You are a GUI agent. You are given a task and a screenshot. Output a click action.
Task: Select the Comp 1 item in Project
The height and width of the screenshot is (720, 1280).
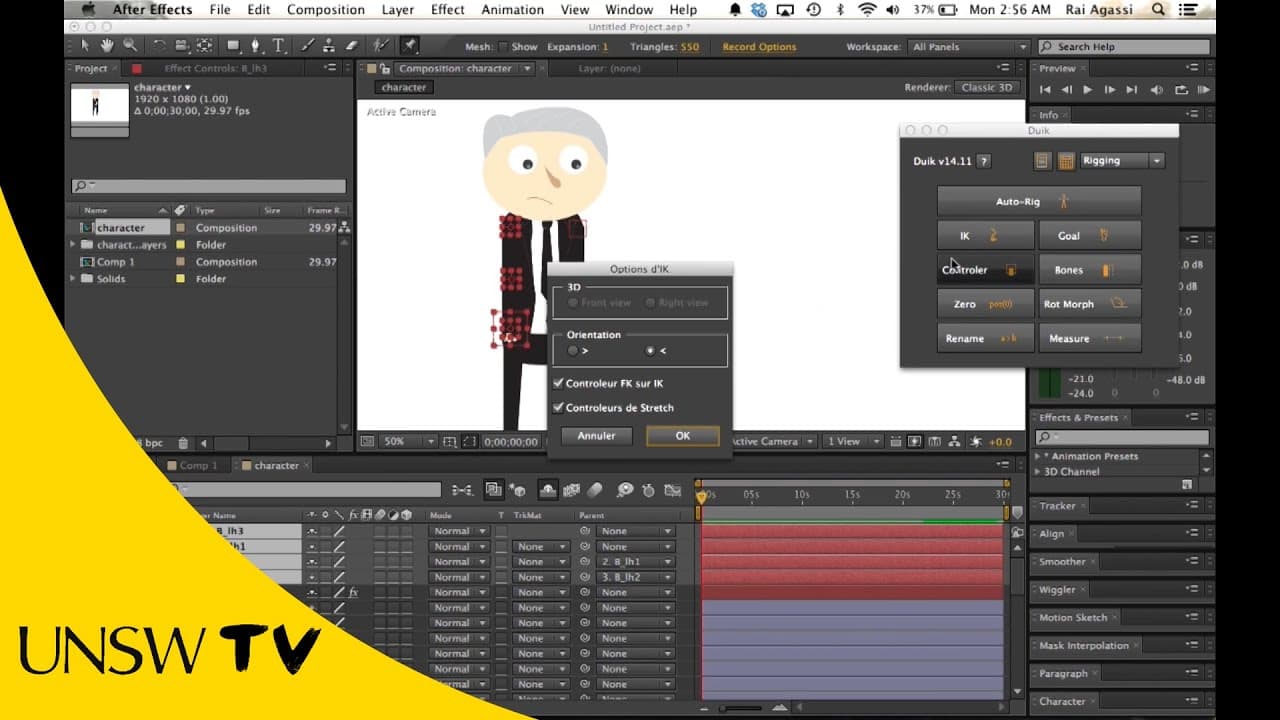pos(115,262)
